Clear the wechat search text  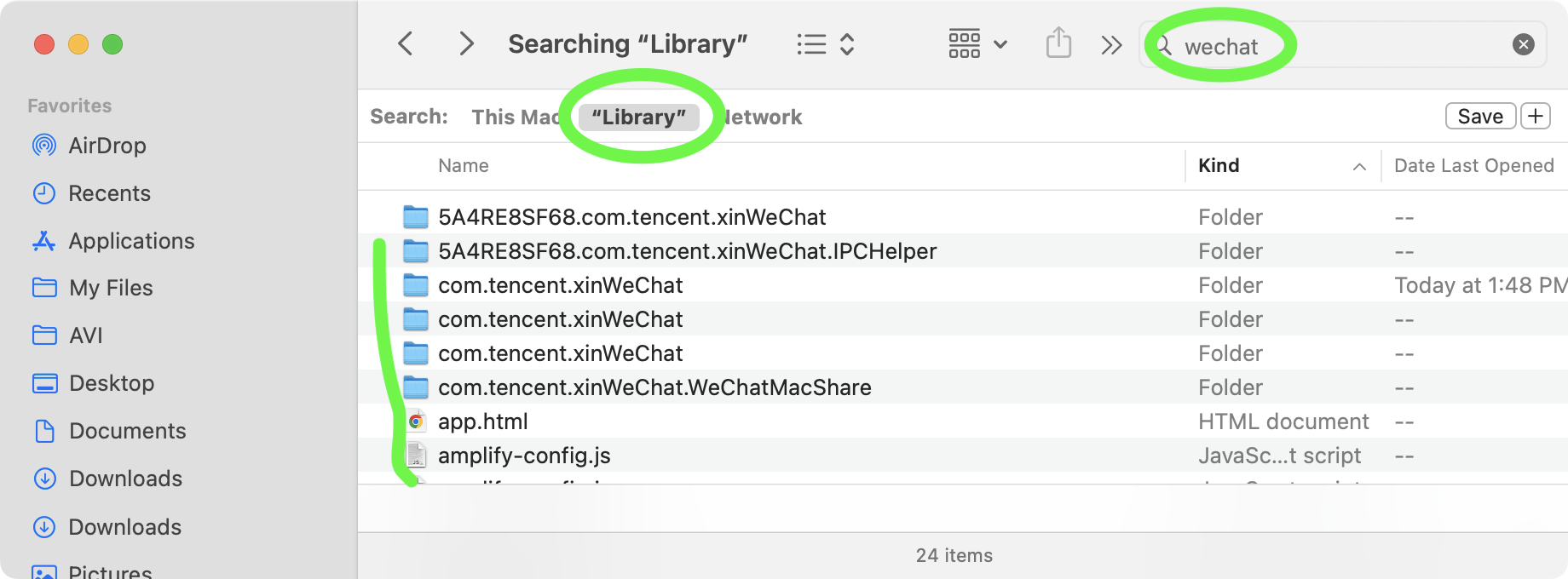coord(1523,44)
